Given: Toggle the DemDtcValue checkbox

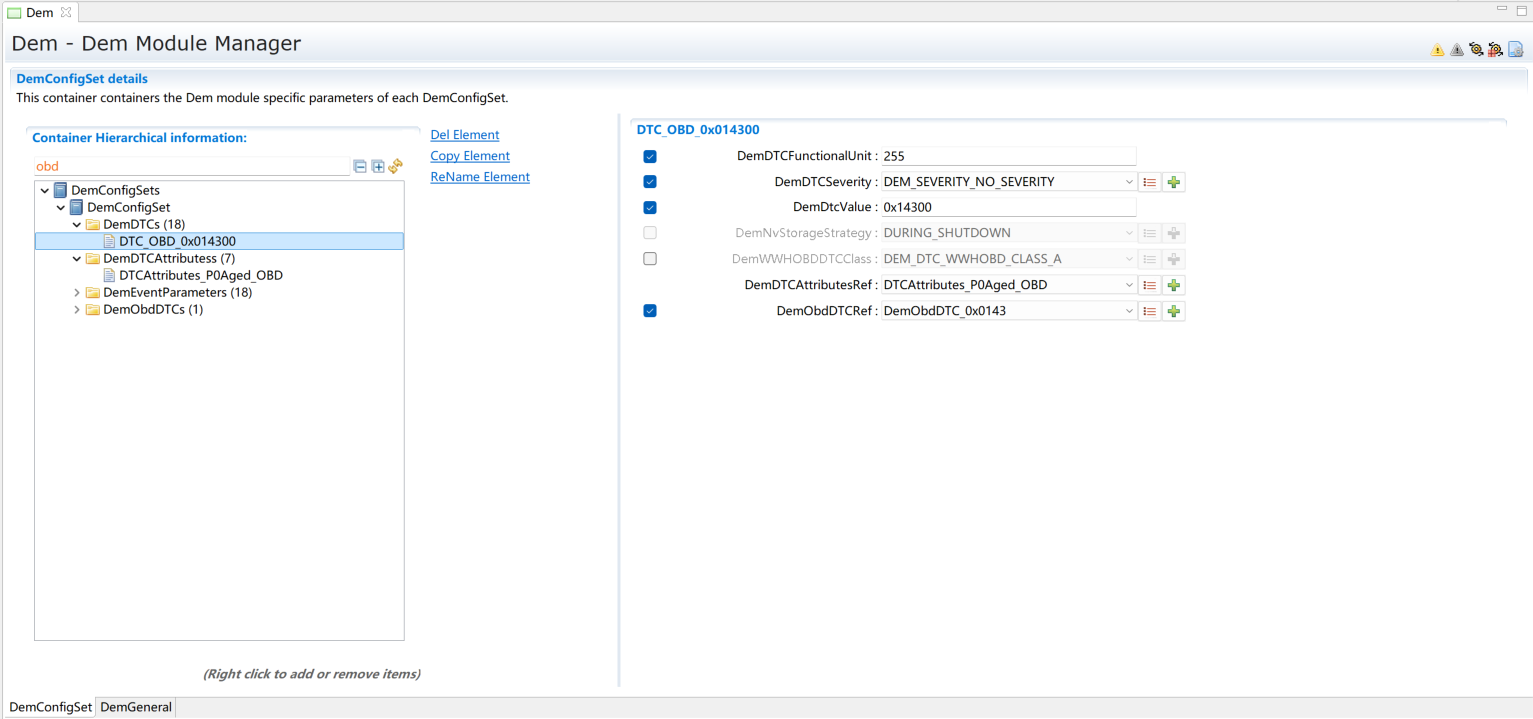Looking at the screenshot, I should click(650, 208).
